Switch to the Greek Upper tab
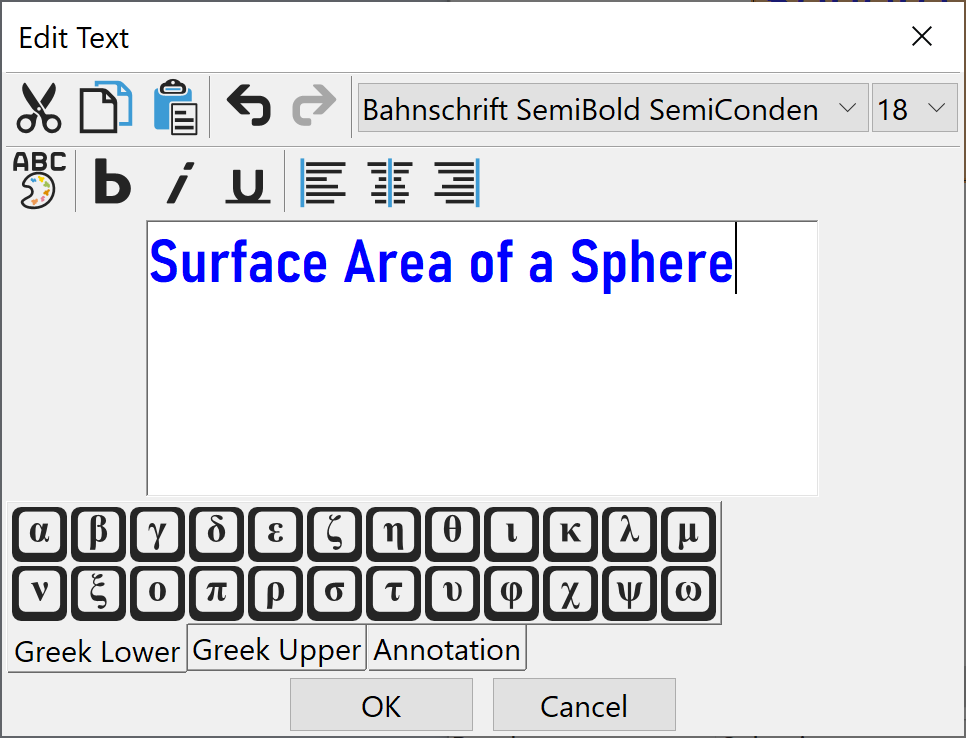 276,649
